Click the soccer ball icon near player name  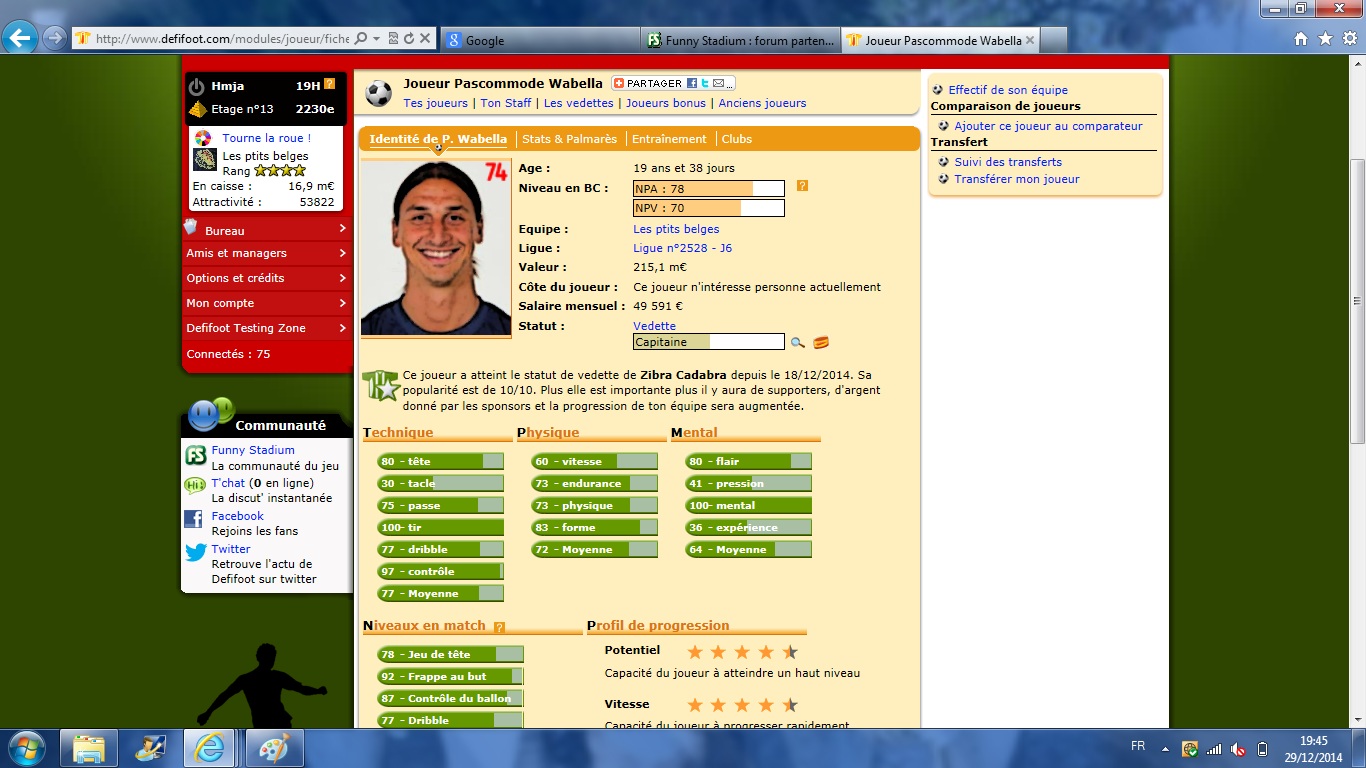(379, 93)
